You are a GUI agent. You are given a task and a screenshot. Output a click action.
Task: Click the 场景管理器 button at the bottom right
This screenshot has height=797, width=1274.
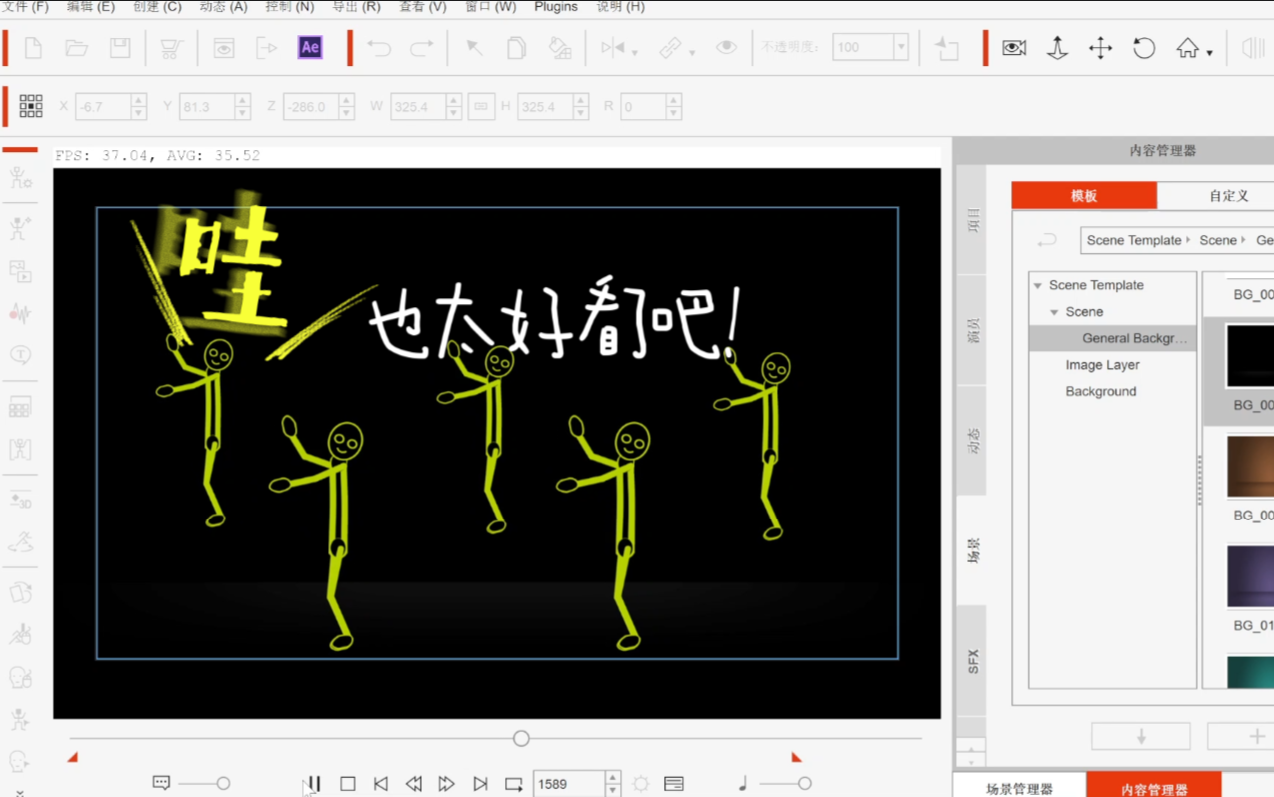click(1019, 787)
